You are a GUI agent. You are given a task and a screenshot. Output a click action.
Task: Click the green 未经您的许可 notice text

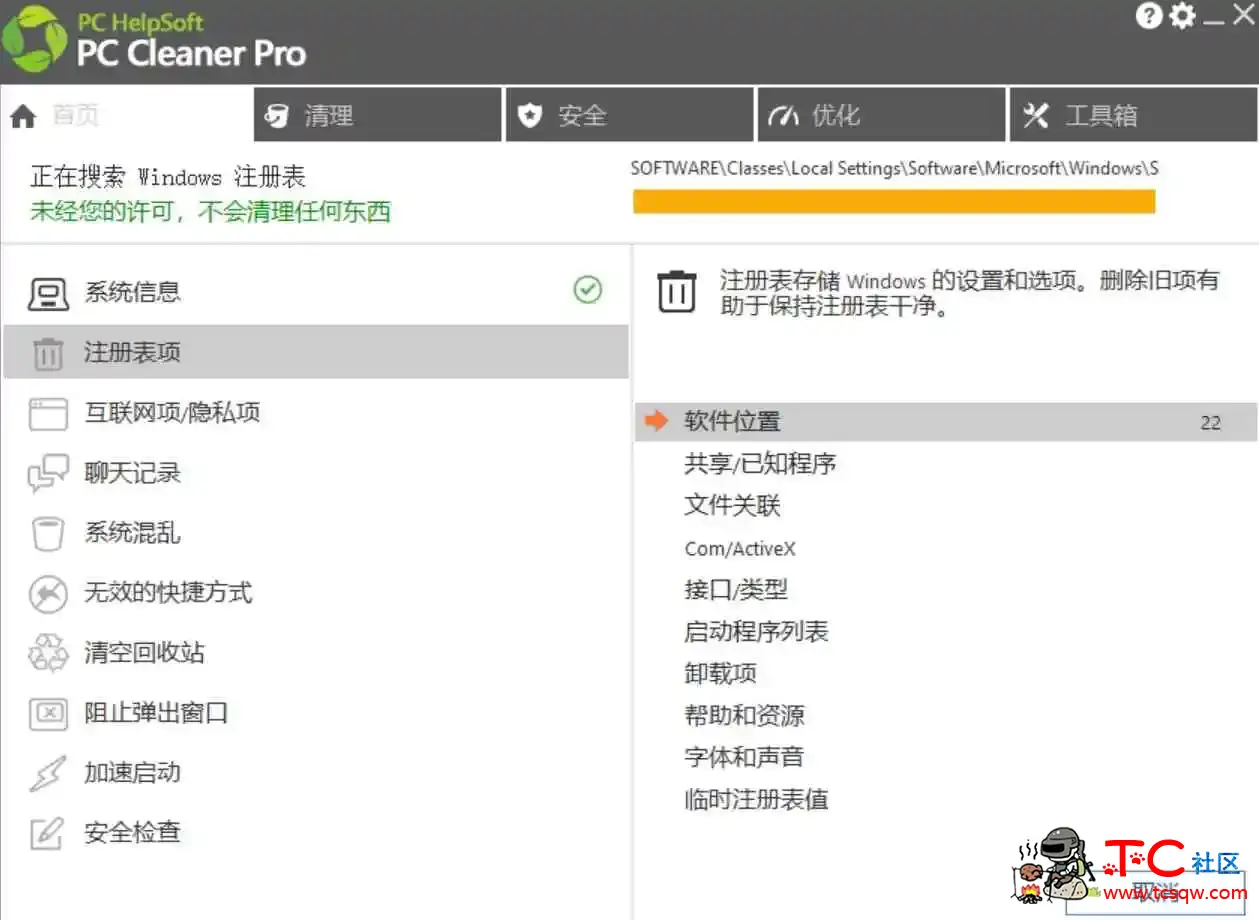tap(210, 212)
